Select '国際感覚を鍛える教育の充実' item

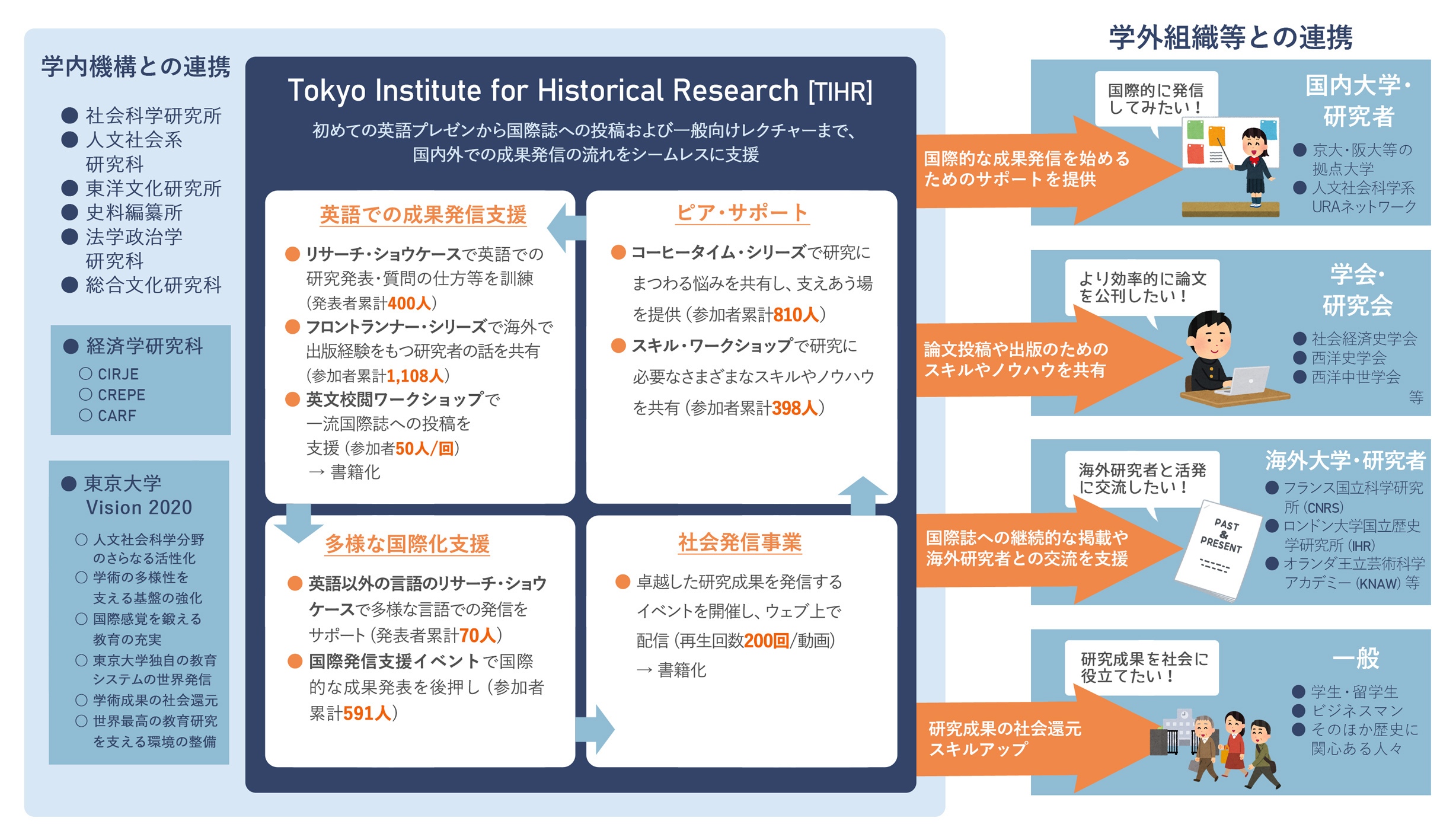click(x=139, y=629)
